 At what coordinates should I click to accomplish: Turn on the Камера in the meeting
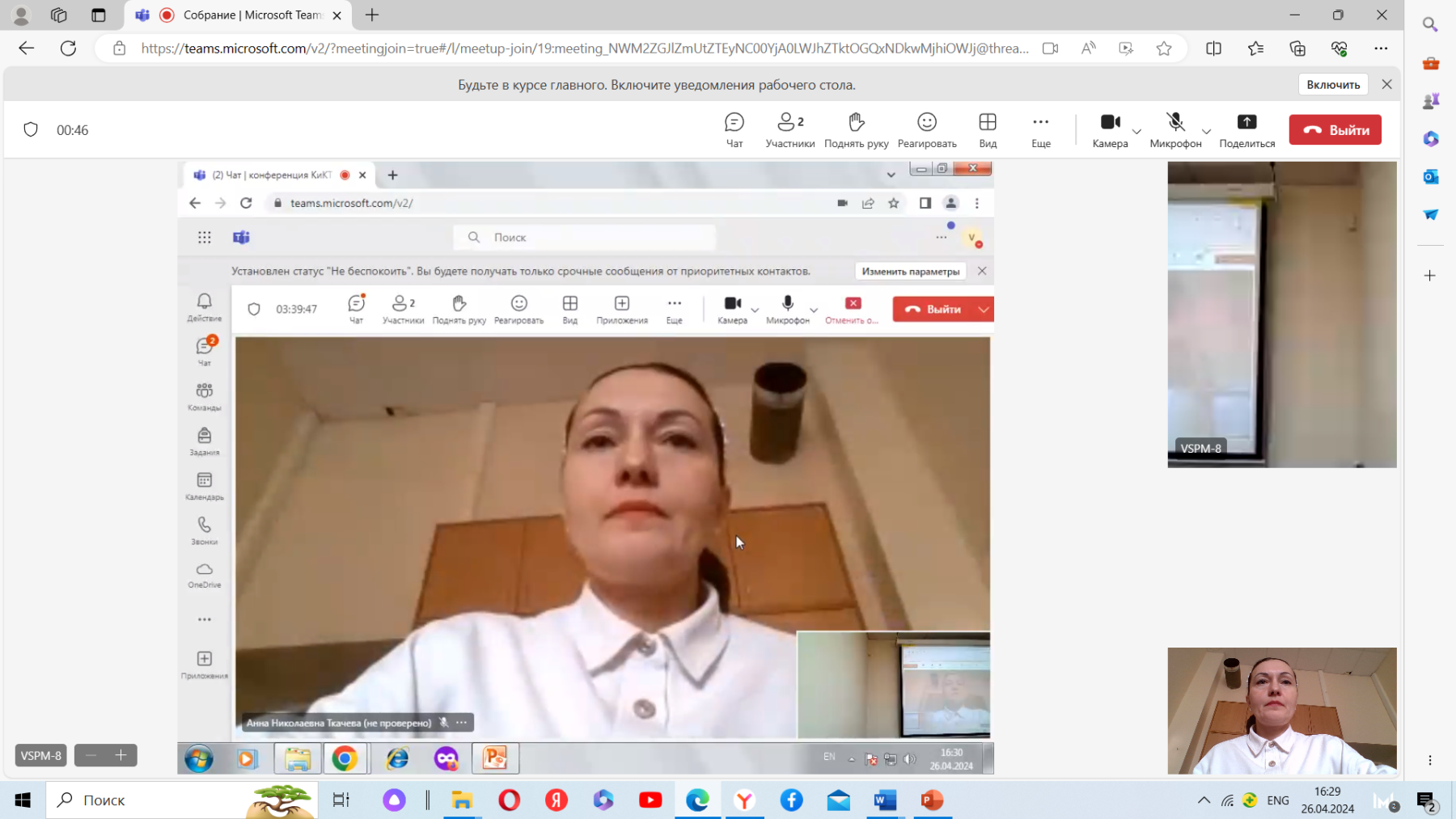click(1110, 129)
